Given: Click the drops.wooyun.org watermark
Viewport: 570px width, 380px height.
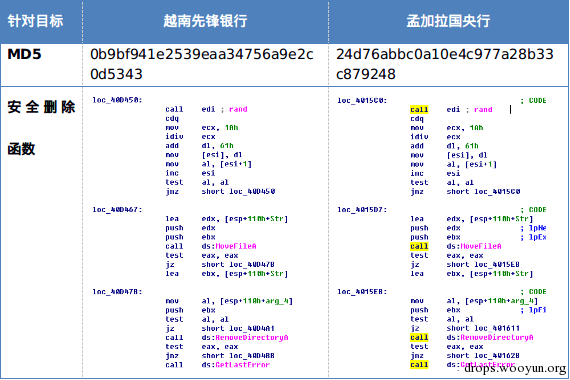Looking at the screenshot, I should point(515,368).
